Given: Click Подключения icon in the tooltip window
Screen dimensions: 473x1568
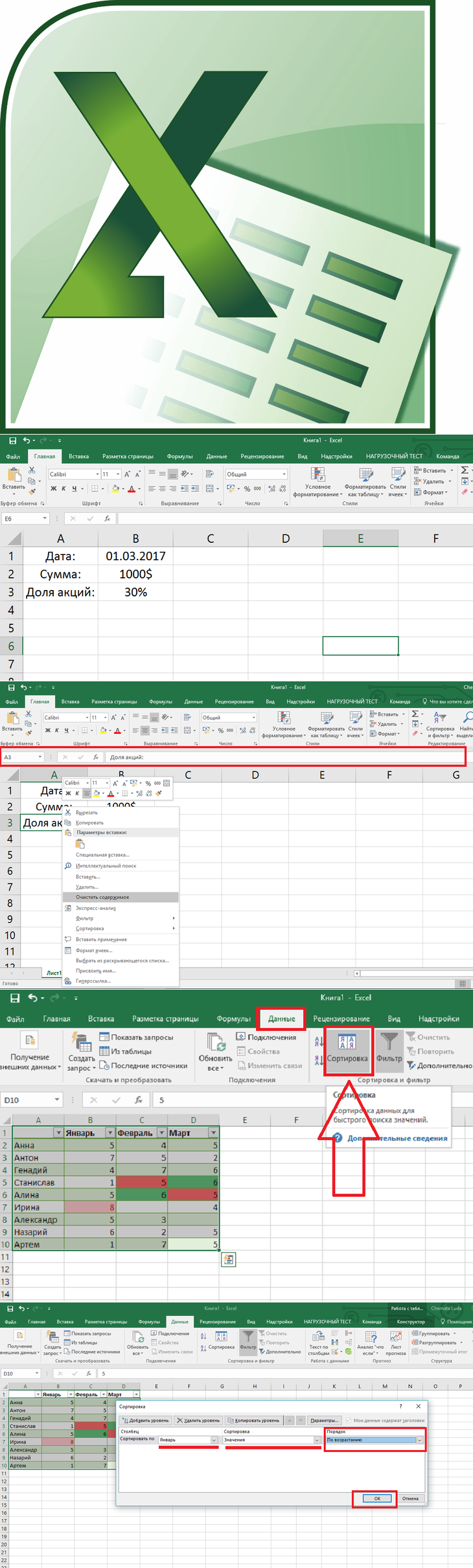Looking at the screenshot, I should pos(266,1037).
